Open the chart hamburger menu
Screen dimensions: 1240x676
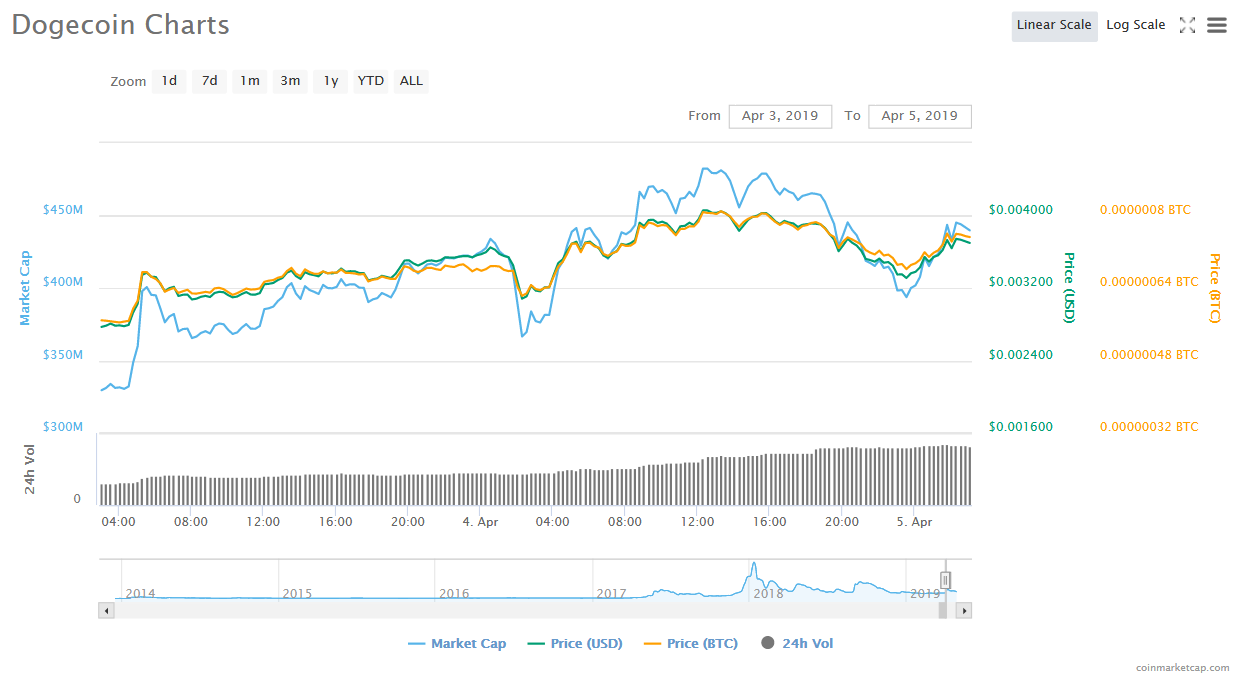[1216, 25]
